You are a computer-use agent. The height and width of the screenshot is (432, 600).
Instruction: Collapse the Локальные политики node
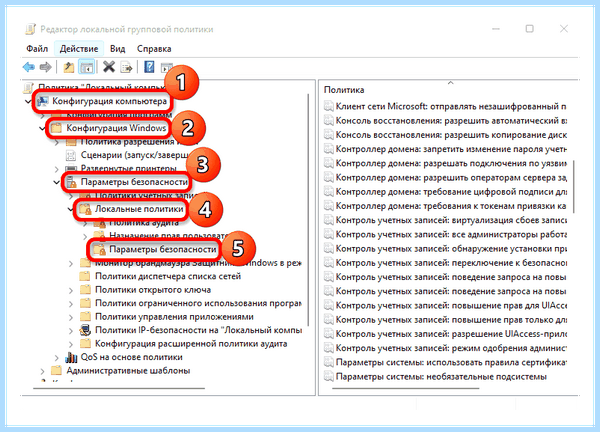pyautogui.click(x=71, y=209)
